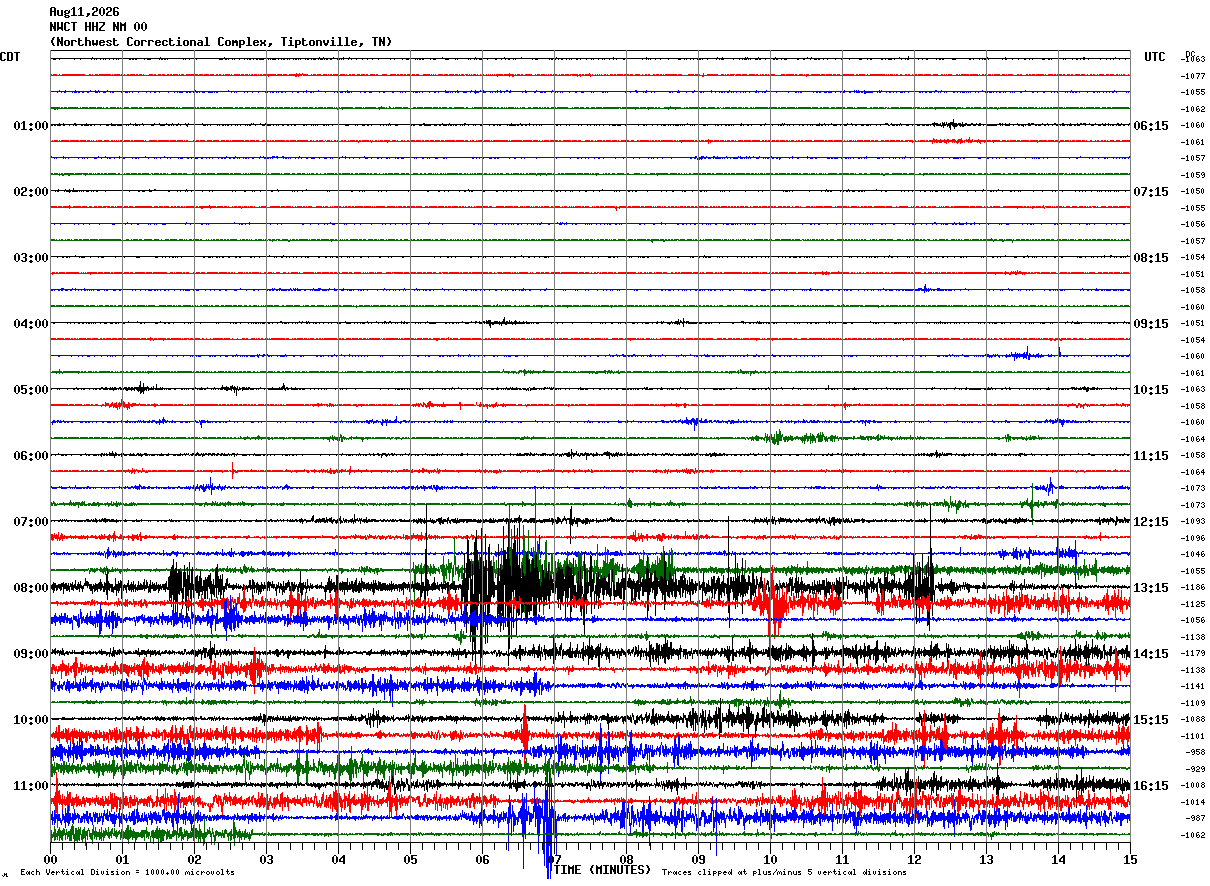The image size is (1210, 886).
Task: Click the Northwest Correctional Complex, Tiptonville, TN title
Action: click(x=221, y=42)
